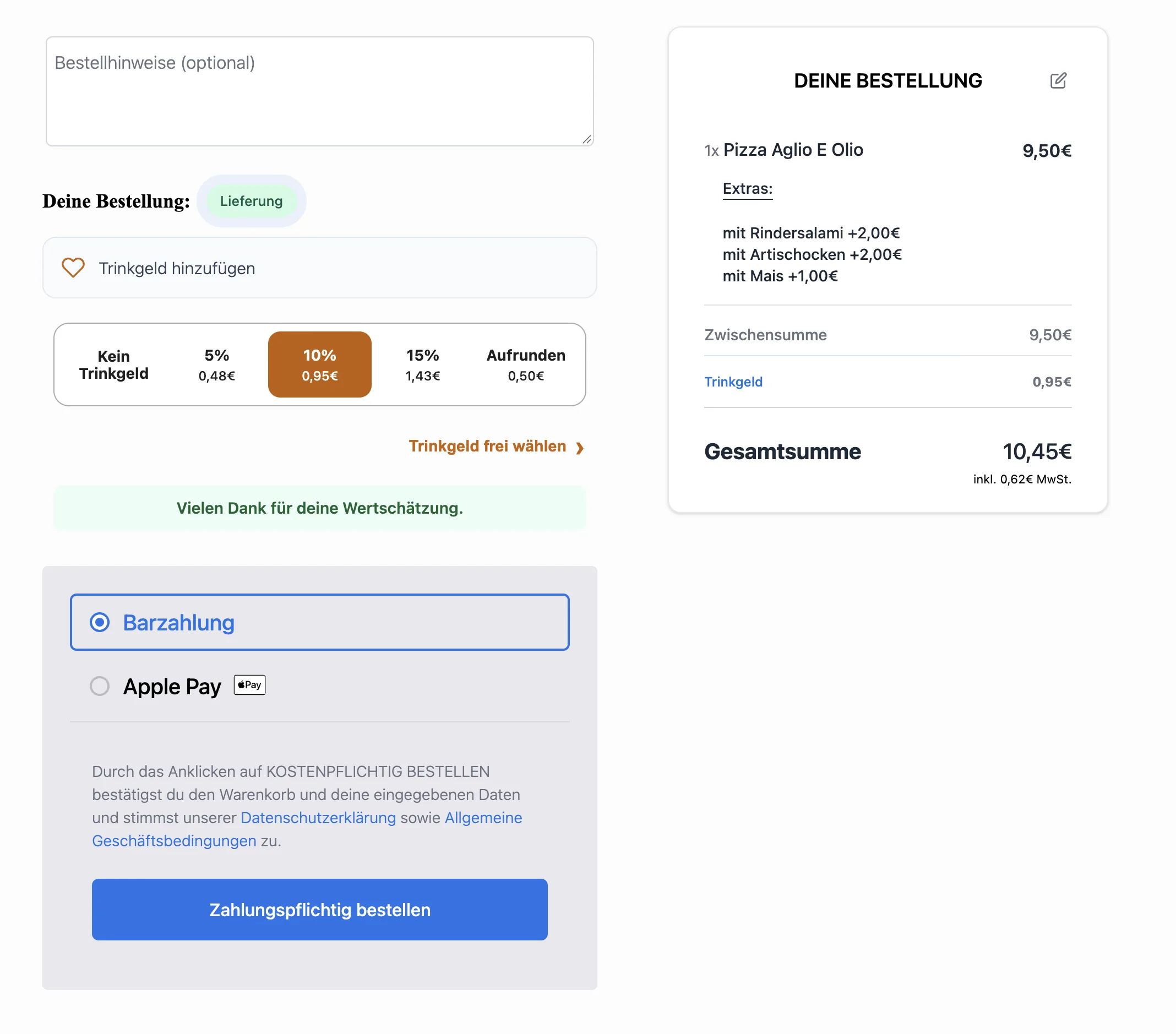Open the Datenschutzerklärung link
This screenshot has width=1176, height=1034.
[x=318, y=817]
